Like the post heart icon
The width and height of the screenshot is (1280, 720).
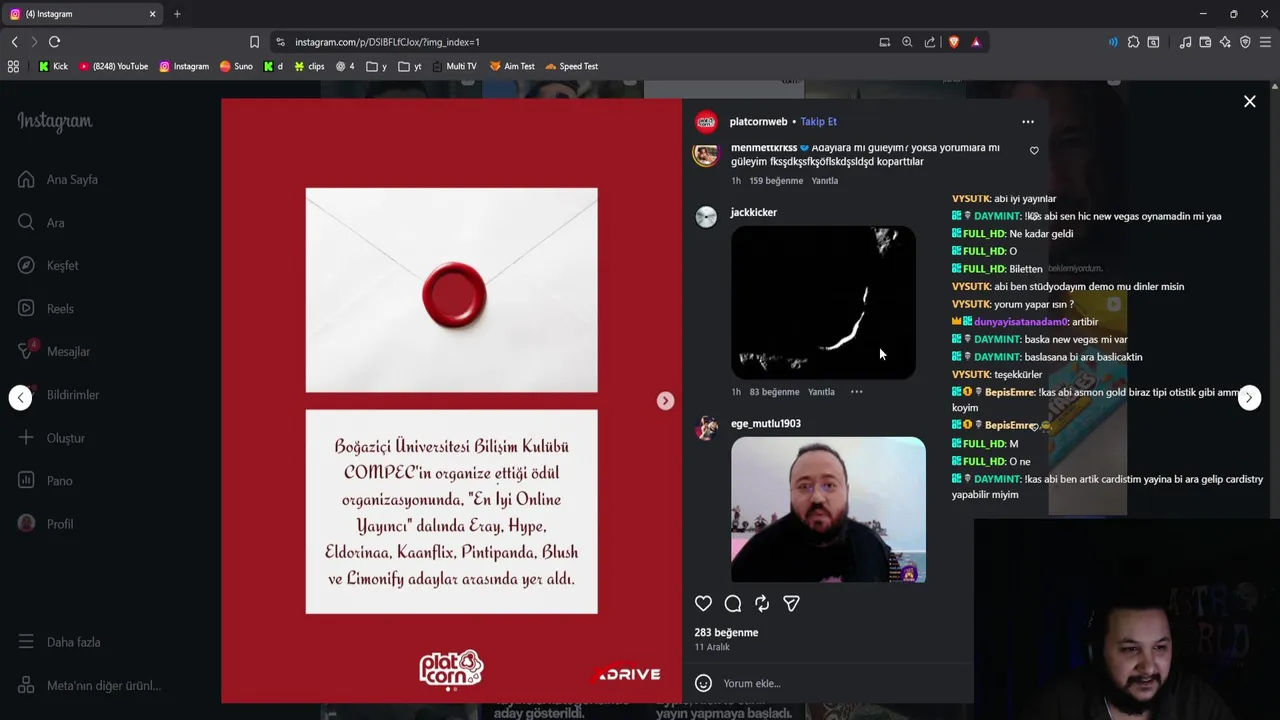(703, 604)
